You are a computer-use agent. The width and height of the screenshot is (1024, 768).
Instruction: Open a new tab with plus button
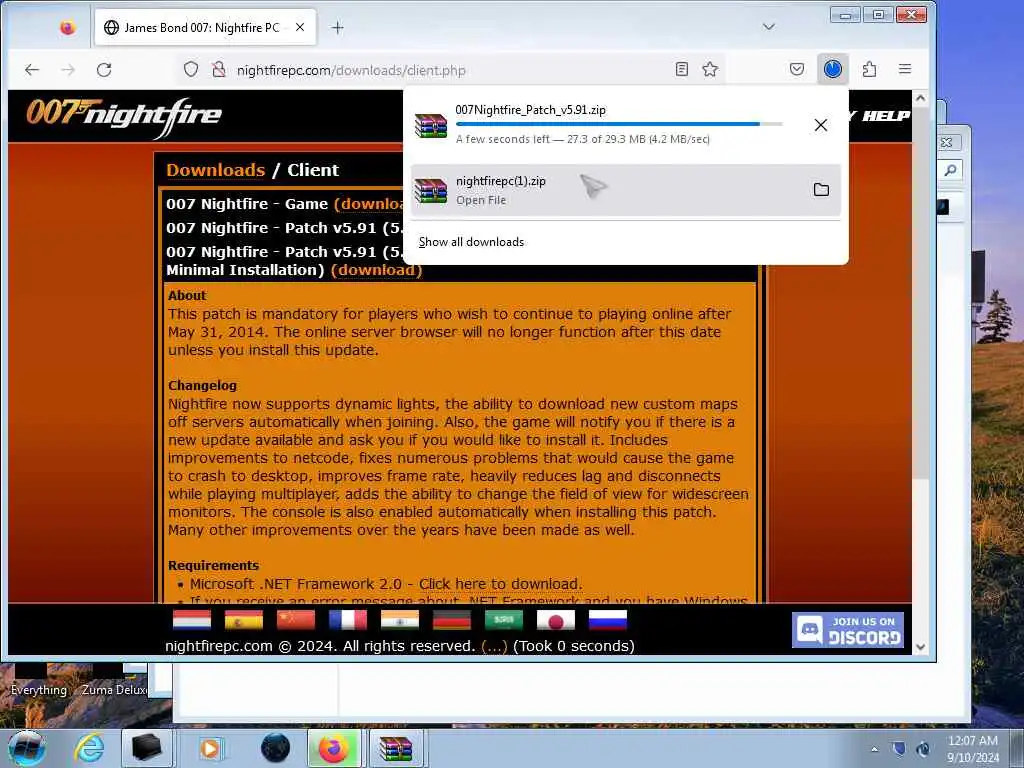click(x=337, y=27)
